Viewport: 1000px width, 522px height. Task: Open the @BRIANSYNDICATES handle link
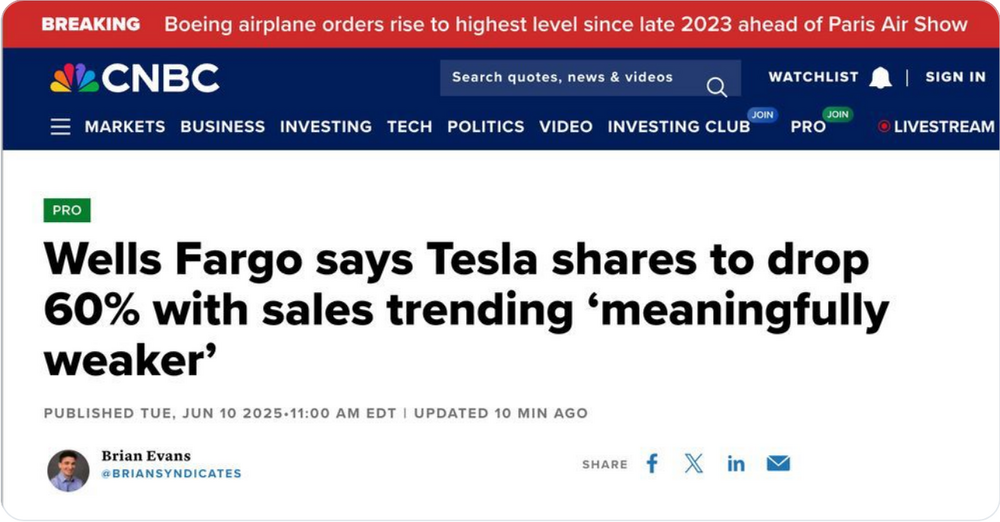click(x=171, y=473)
